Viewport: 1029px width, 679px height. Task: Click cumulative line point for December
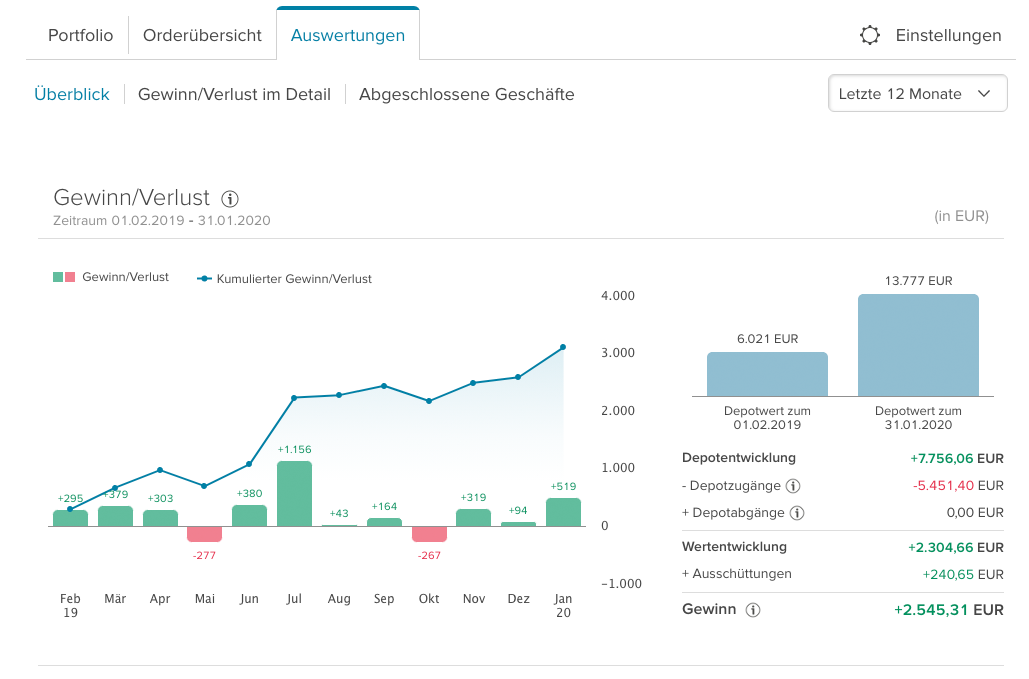(x=518, y=377)
